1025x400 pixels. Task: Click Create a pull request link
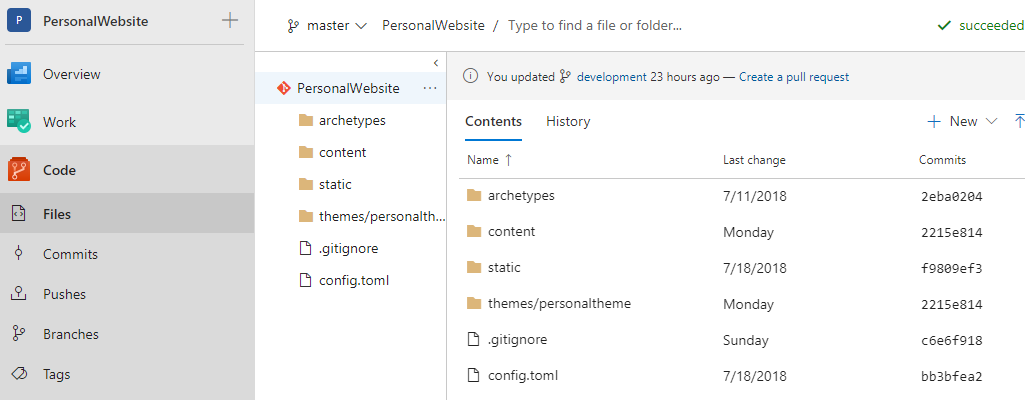point(794,76)
